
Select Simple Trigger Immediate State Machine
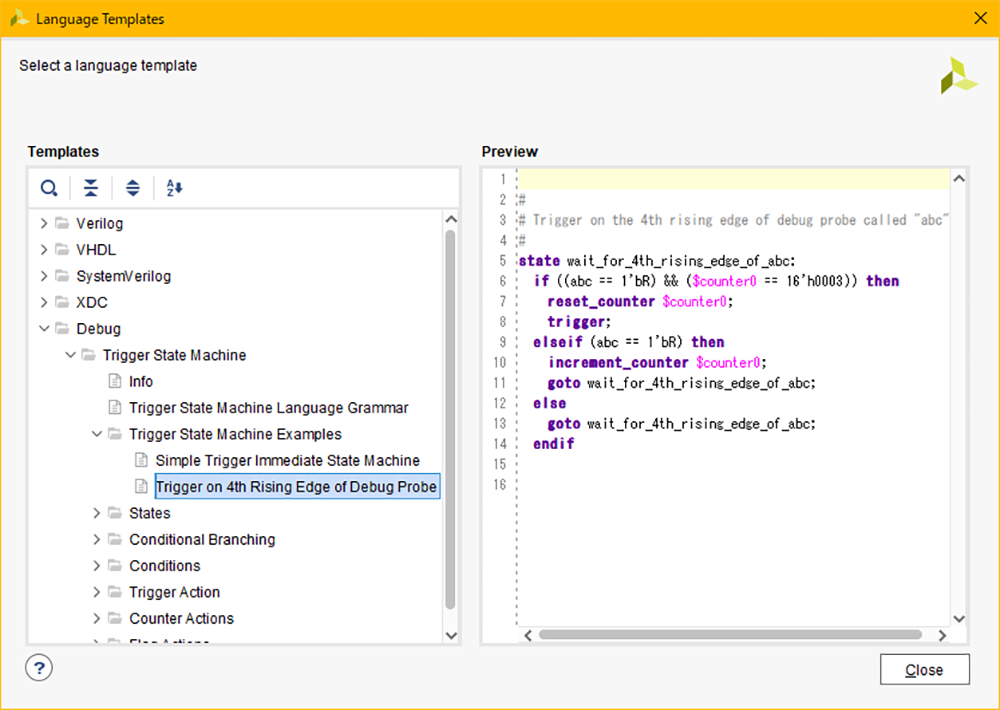(x=288, y=460)
